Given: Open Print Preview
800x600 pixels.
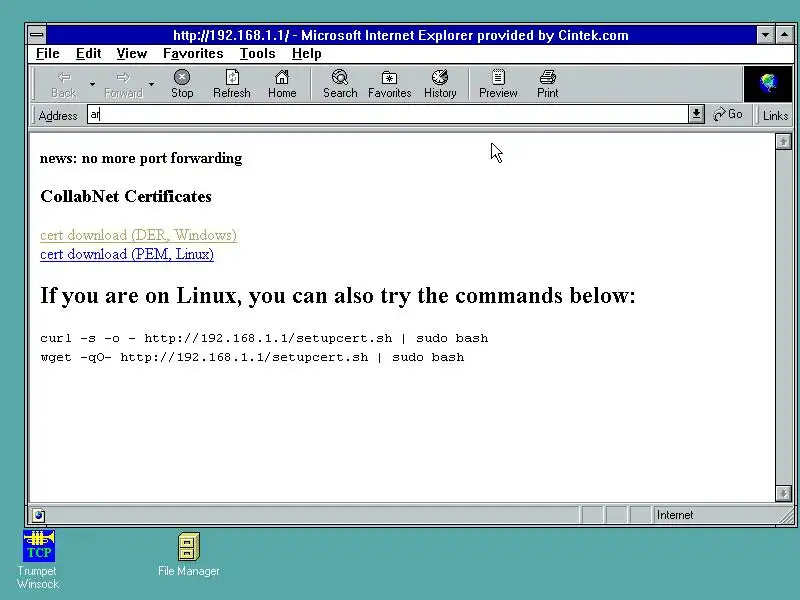Looking at the screenshot, I should pos(498,84).
